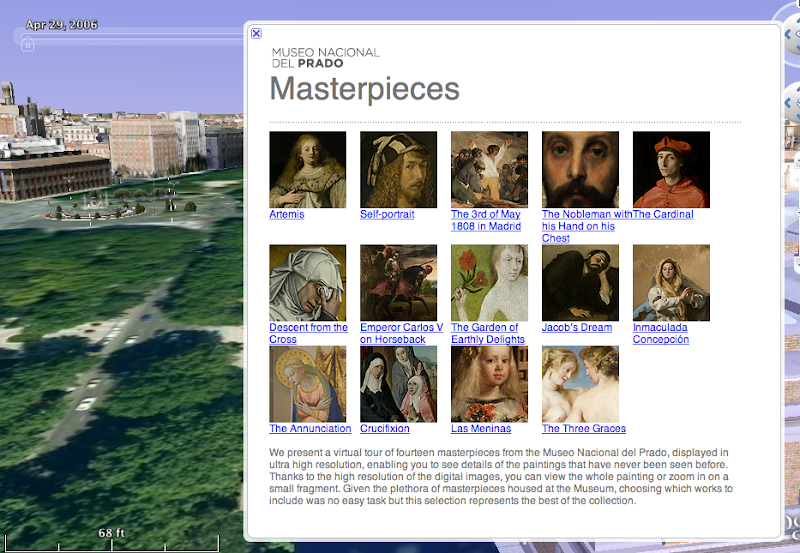Open the Artemis painting link
The width and height of the screenshot is (800, 553).
pyautogui.click(x=287, y=214)
